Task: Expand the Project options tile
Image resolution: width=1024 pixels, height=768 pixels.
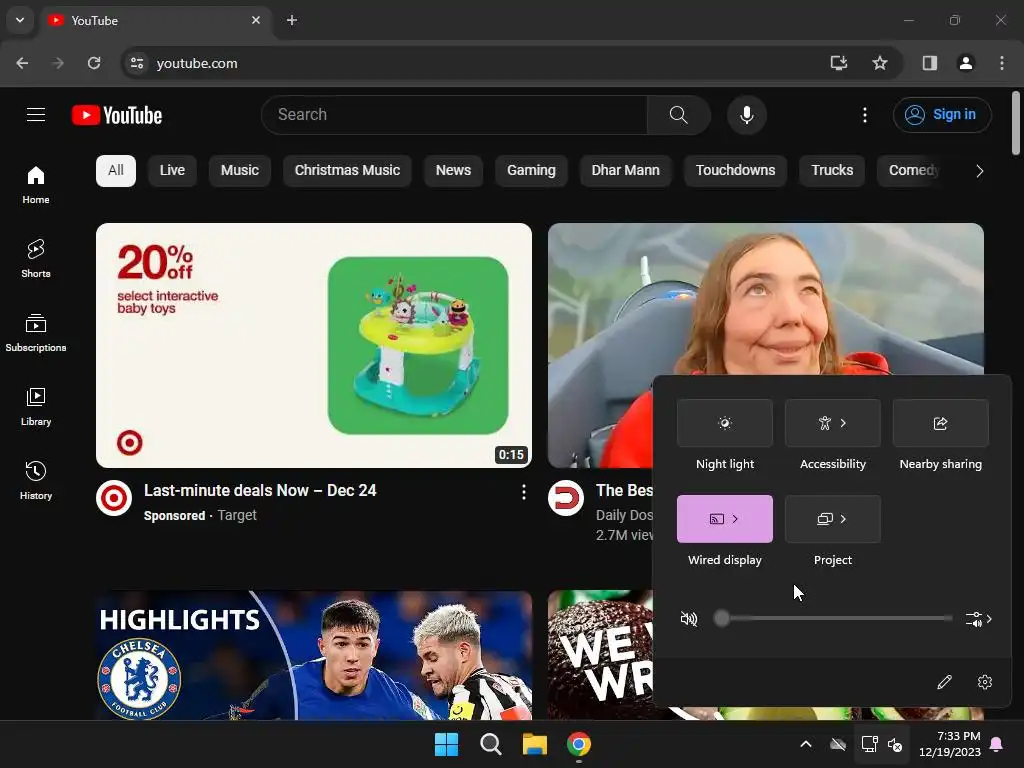Action: [x=833, y=519]
